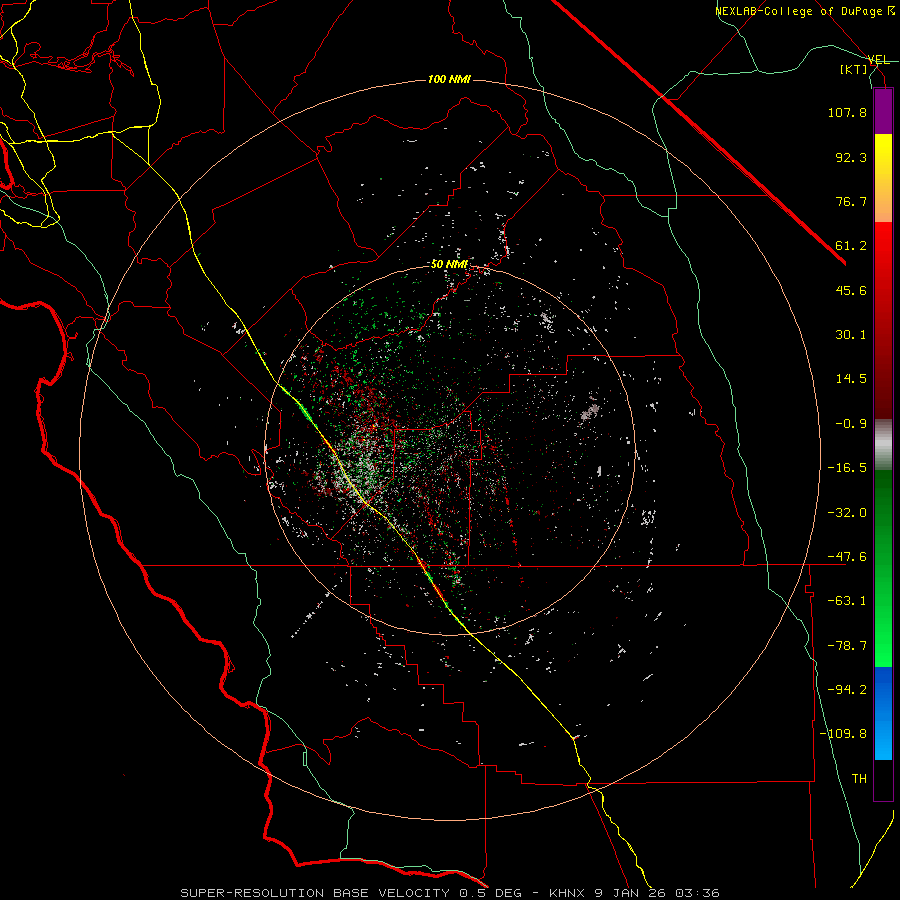Pick the purple segment of velocity color bar
Viewport: 900px width, 900px height.
[883, 112]
